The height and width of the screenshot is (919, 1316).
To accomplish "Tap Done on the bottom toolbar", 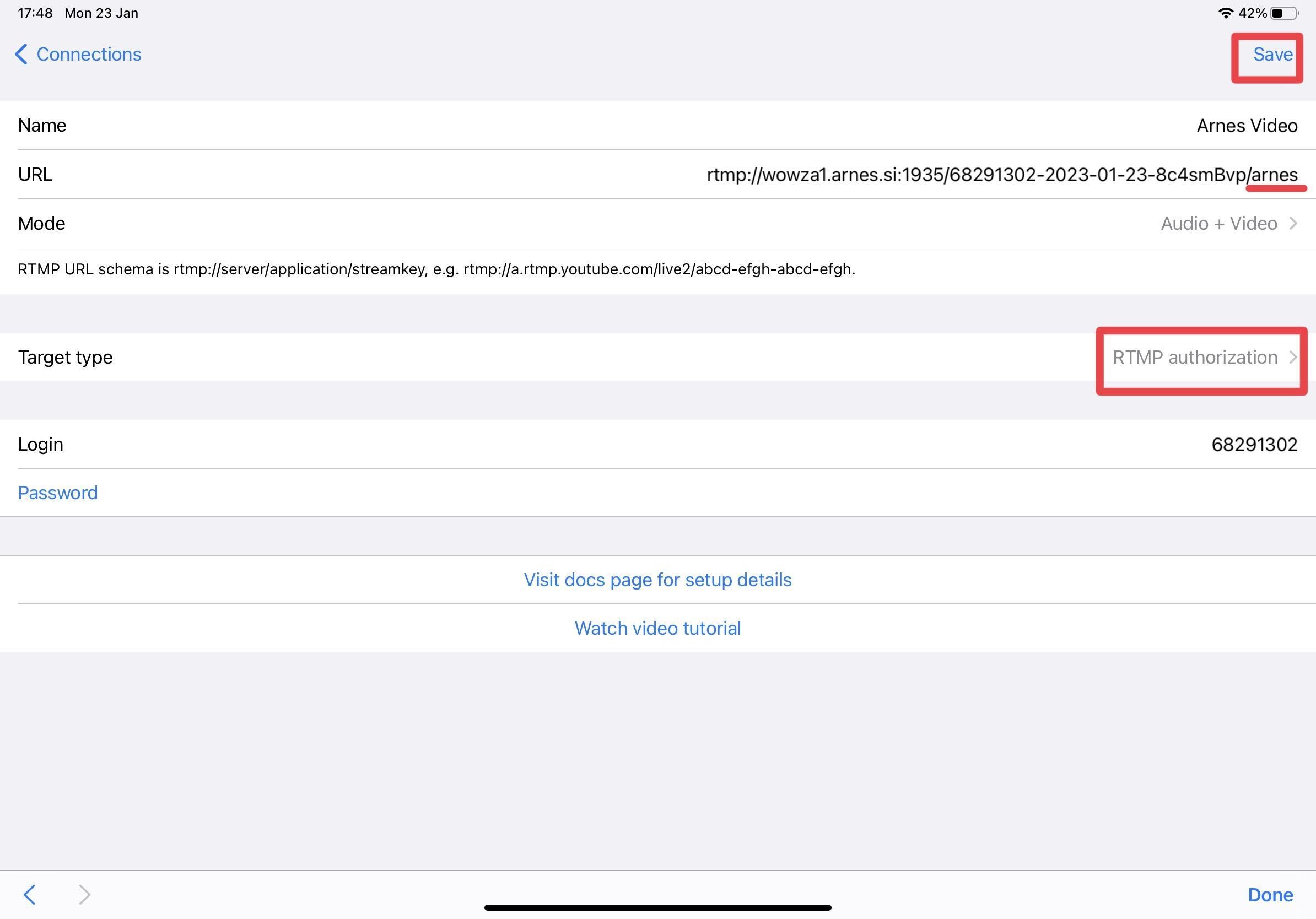I will 1270,895.
